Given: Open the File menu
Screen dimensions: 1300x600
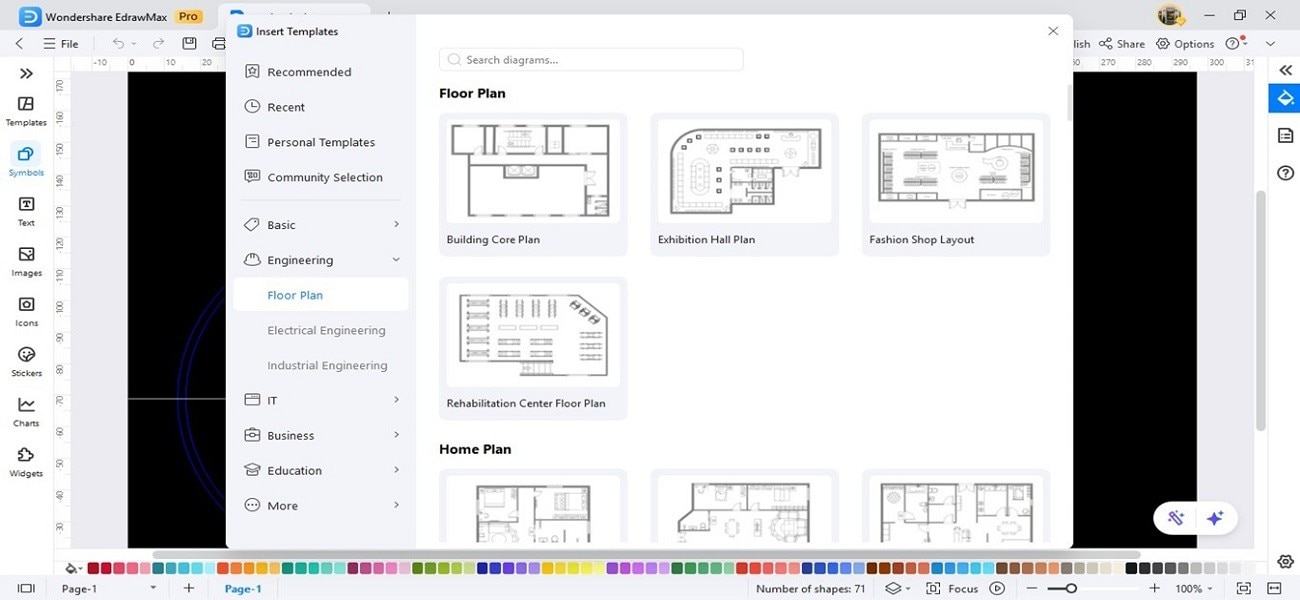Looking at the screenshot, I should (x=61, y=44).
